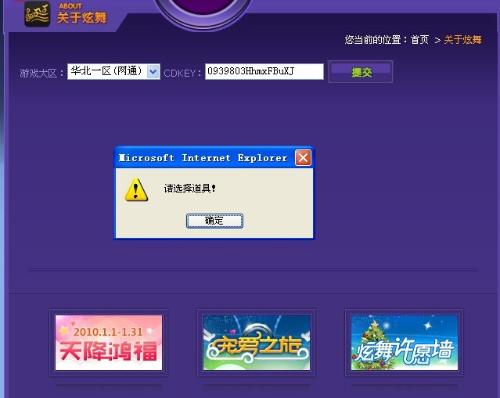500x398 pixels.
Task: Click the 请选择道具! message text
Action: pos(190,188)
